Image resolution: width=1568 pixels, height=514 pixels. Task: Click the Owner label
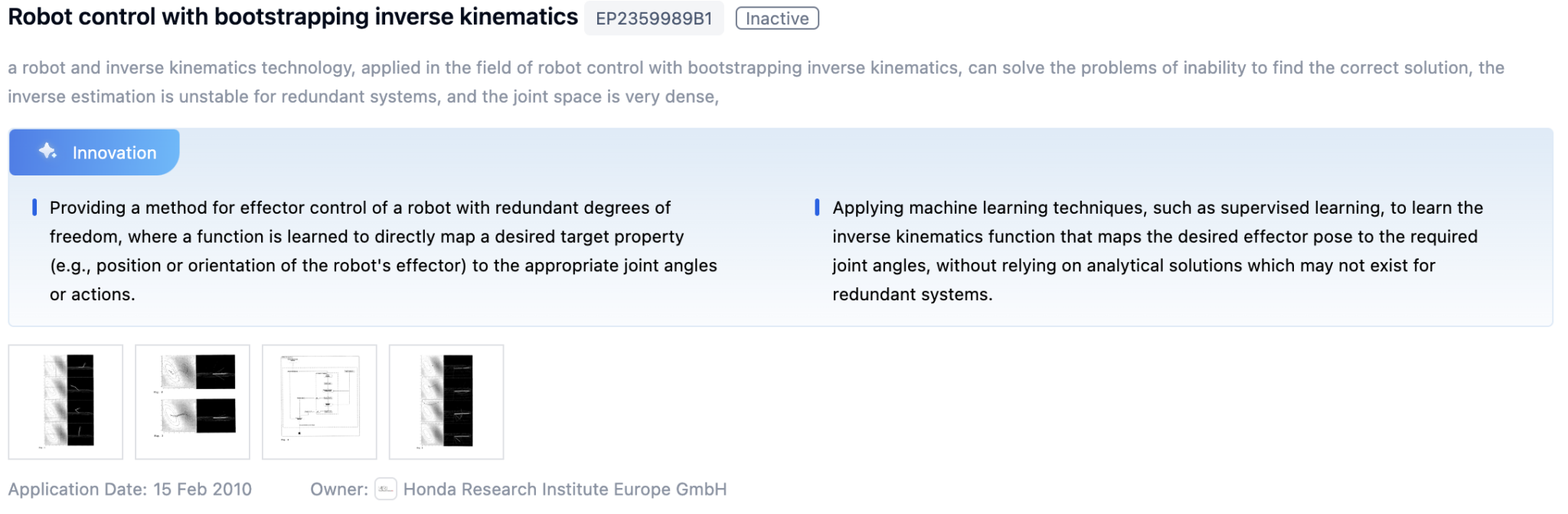coord(338,489)
